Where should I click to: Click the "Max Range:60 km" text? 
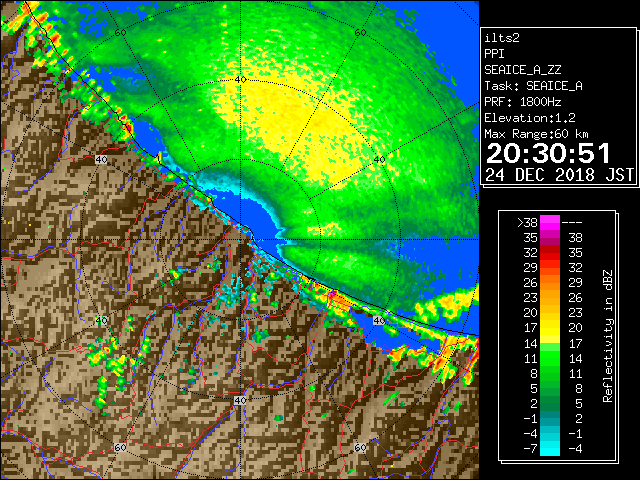point(536,134)
